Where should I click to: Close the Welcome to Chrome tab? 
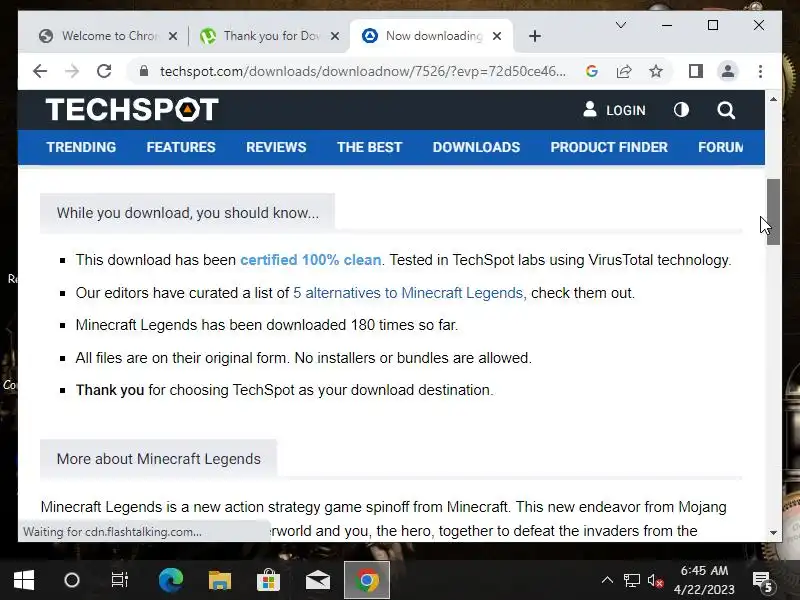tap(173, 36)
